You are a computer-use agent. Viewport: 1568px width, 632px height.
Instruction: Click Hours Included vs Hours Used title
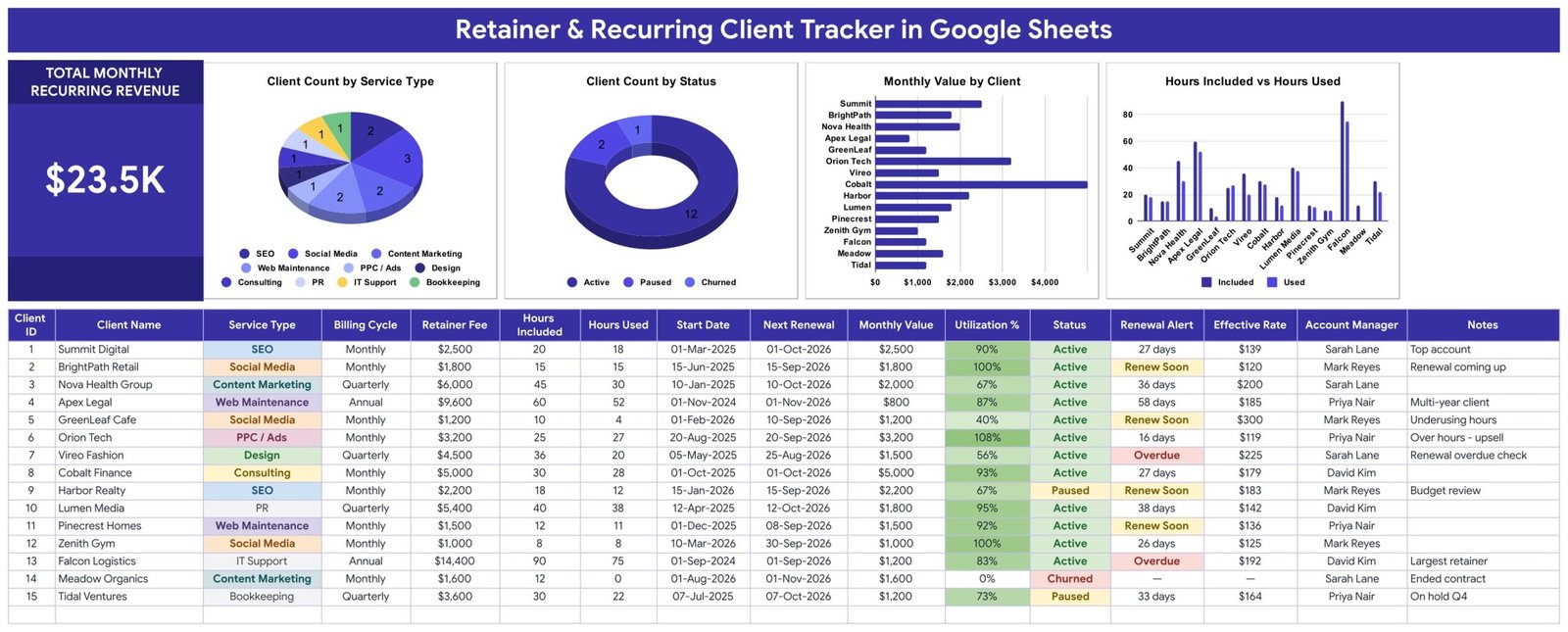1252,81
